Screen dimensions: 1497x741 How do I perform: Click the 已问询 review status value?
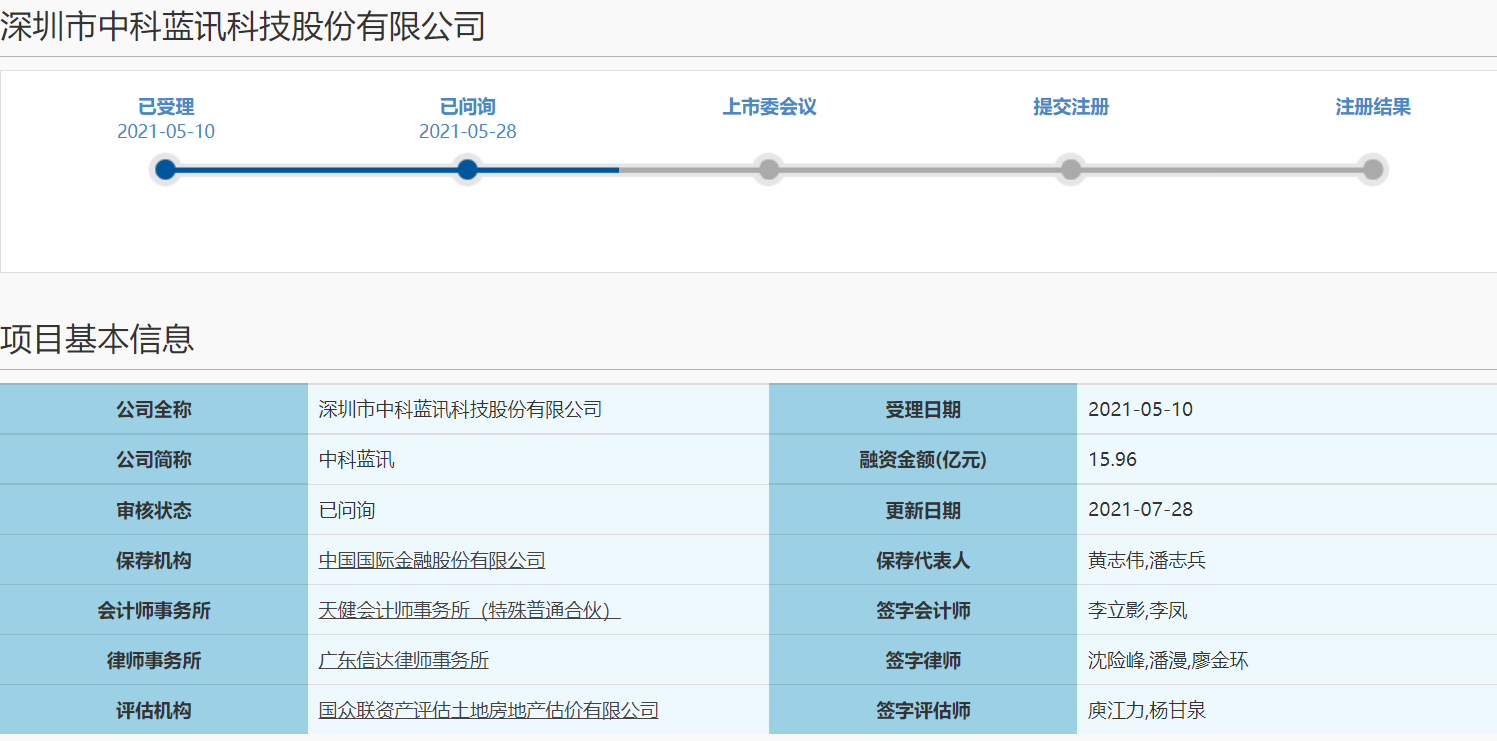point(347,510)
